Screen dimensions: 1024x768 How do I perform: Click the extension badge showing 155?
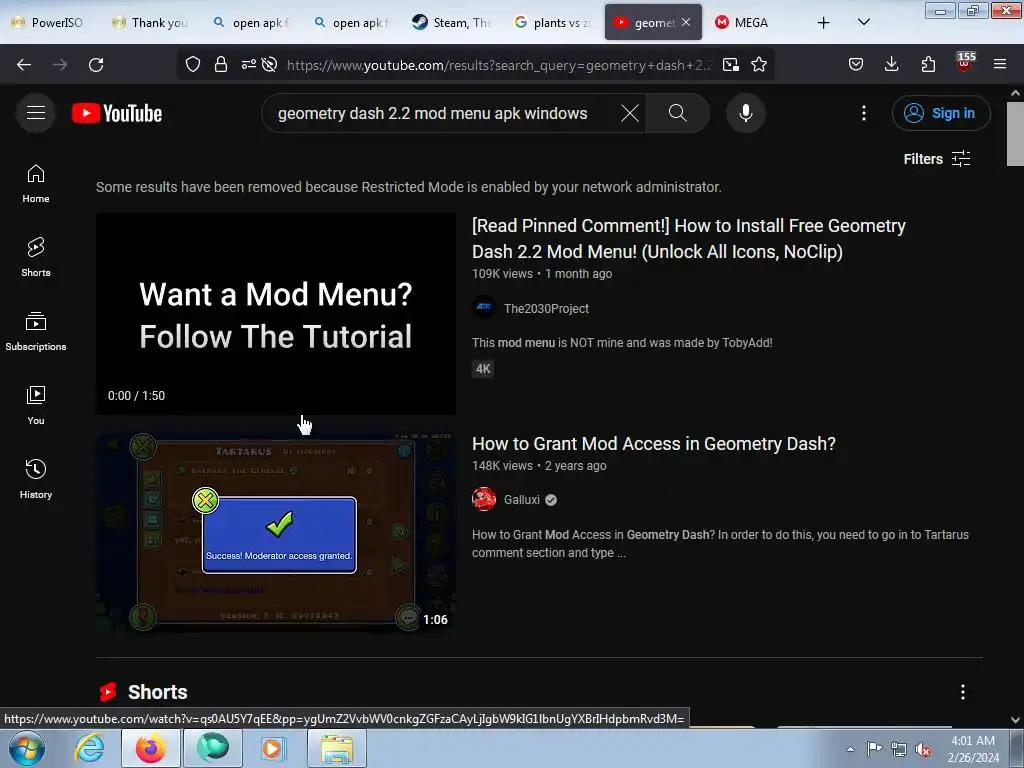[x=965, y=63]
